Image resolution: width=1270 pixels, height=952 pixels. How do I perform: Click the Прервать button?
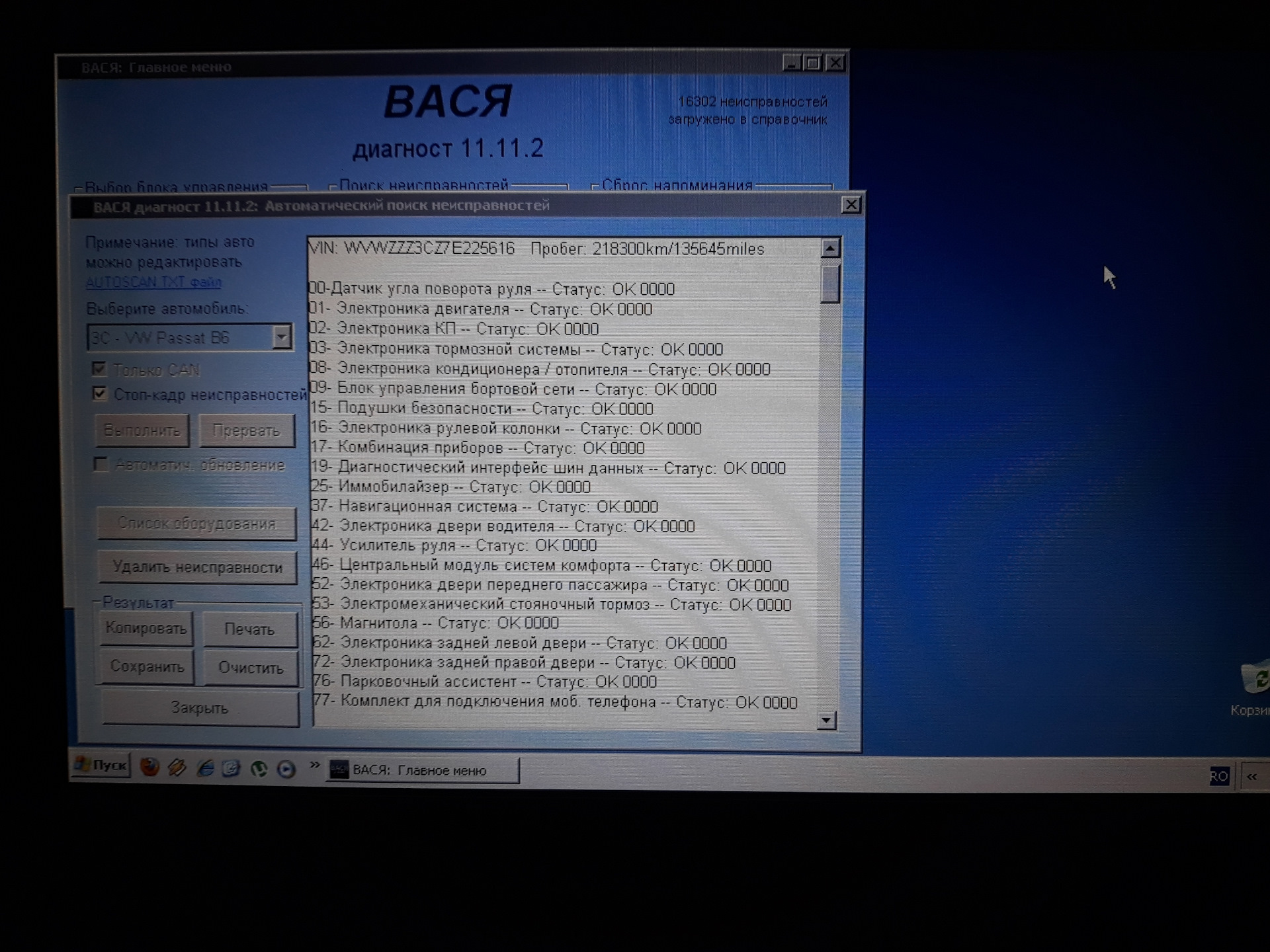coord(247,430)
